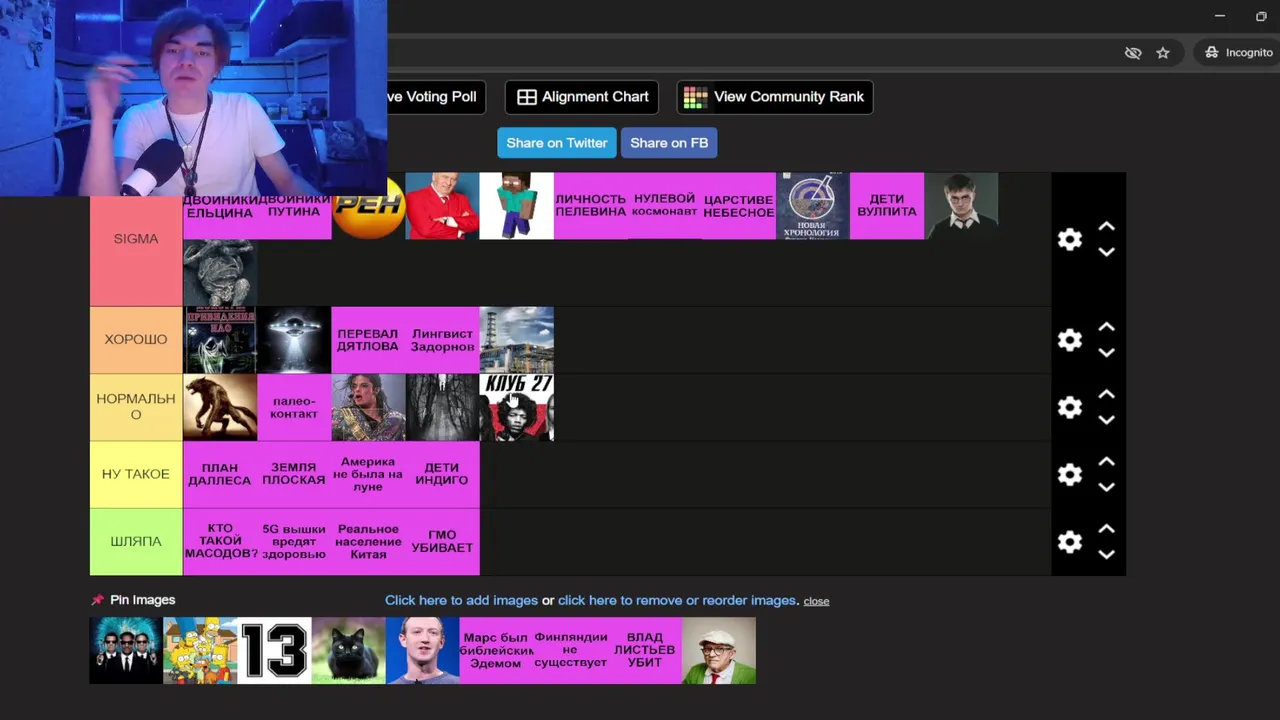Select the ХОРОШО tier label
Image resolution: width=1280 pixels, height=720 pixels.
(136, 340)
